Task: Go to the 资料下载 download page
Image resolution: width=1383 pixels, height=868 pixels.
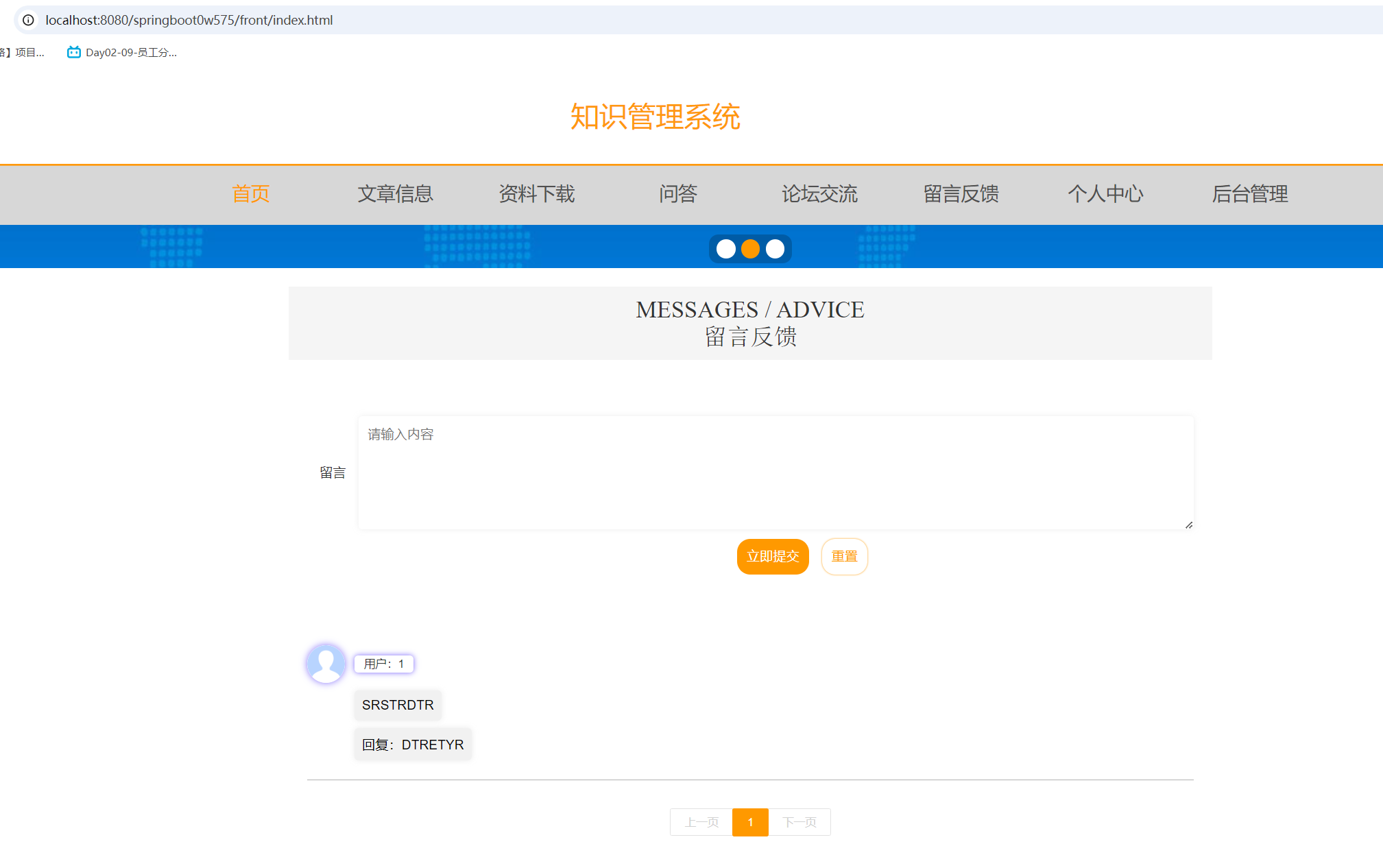Action: [537, 195]
